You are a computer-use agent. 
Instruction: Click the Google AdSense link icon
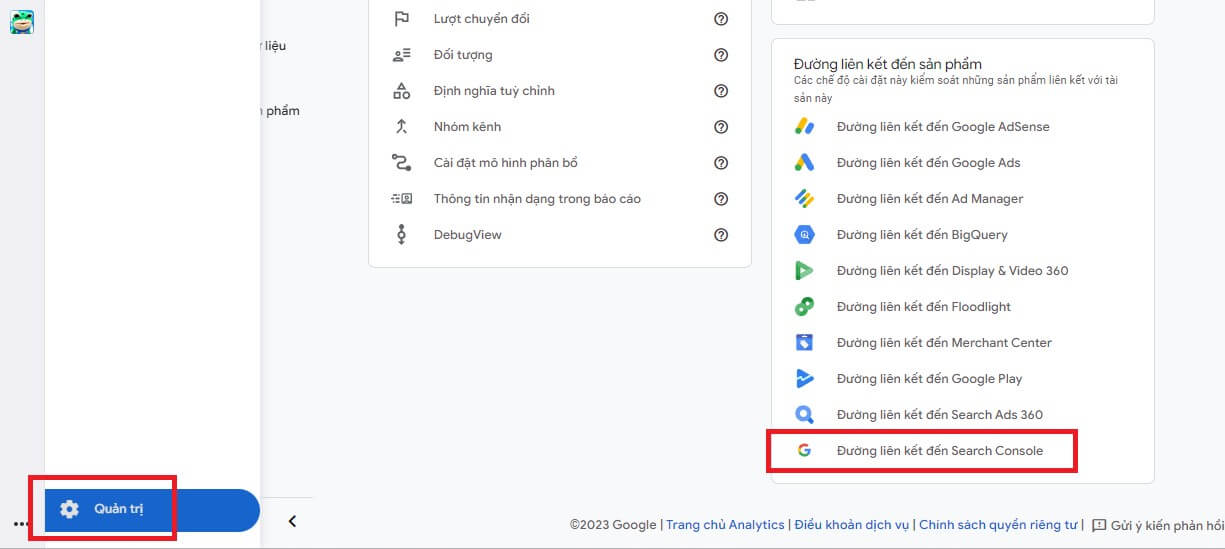tap(805, 127)
